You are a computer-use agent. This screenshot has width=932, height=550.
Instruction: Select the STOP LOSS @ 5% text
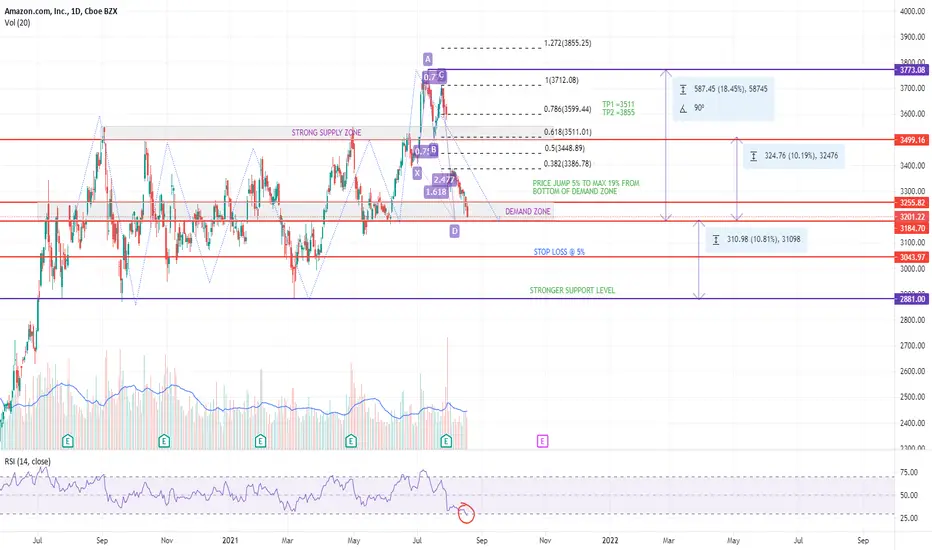point(559,252)
